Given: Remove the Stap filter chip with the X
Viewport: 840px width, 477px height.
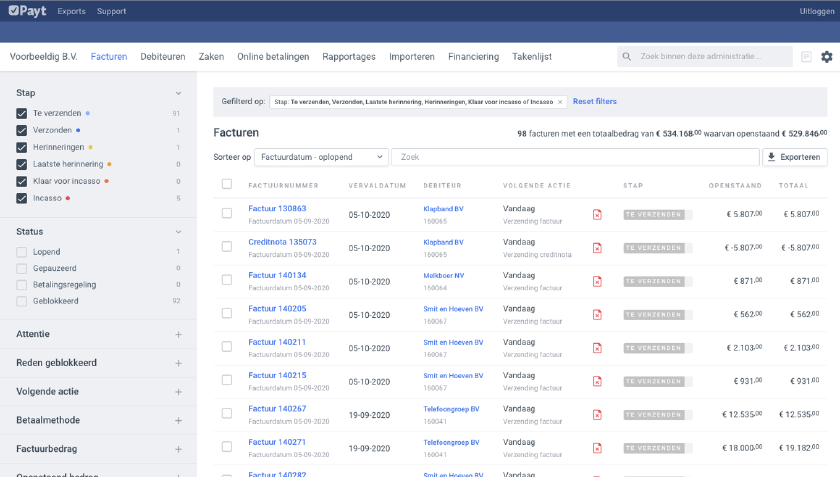Looking at the screenshot, I should tap(560, 102).
